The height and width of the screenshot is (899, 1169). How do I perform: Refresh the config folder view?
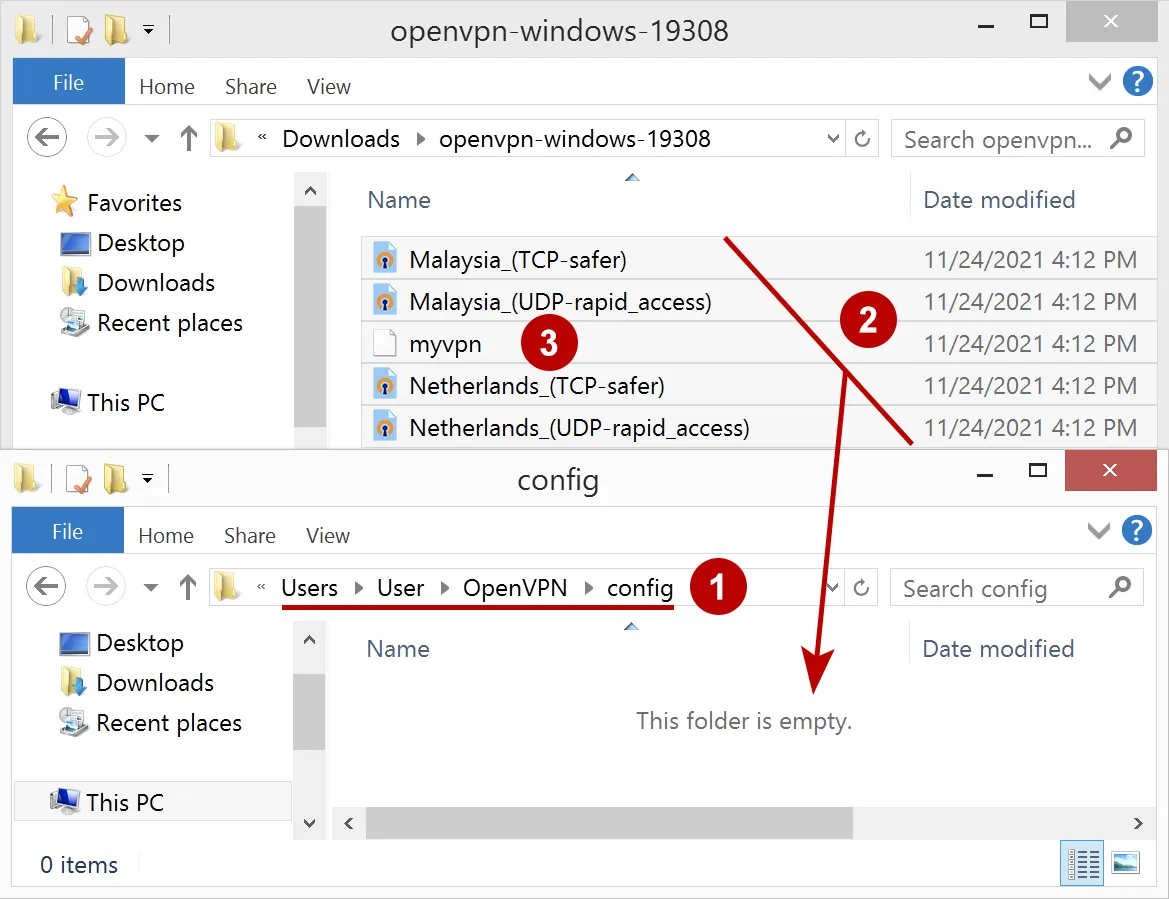(x=861, y=588)
